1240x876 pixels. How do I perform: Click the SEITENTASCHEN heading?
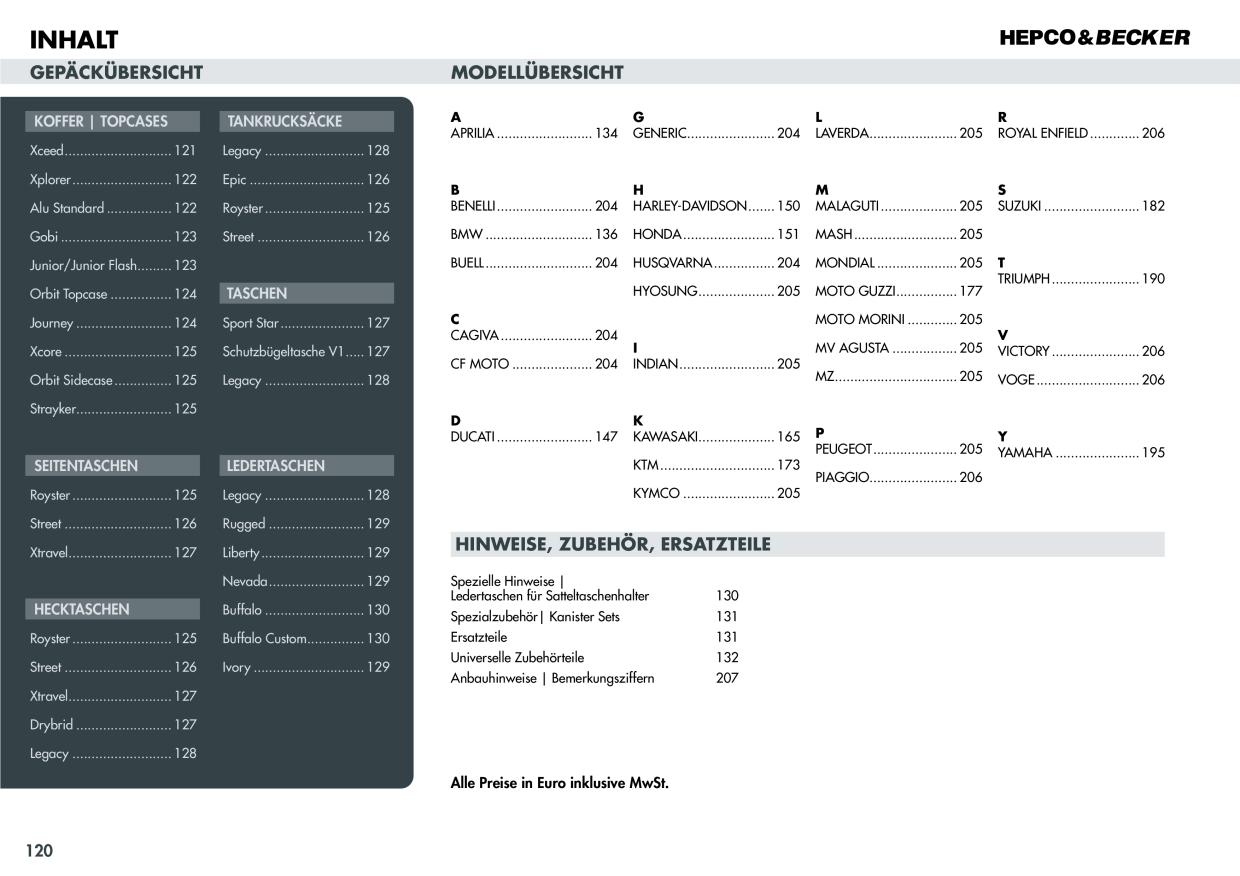tap(112, 466)
